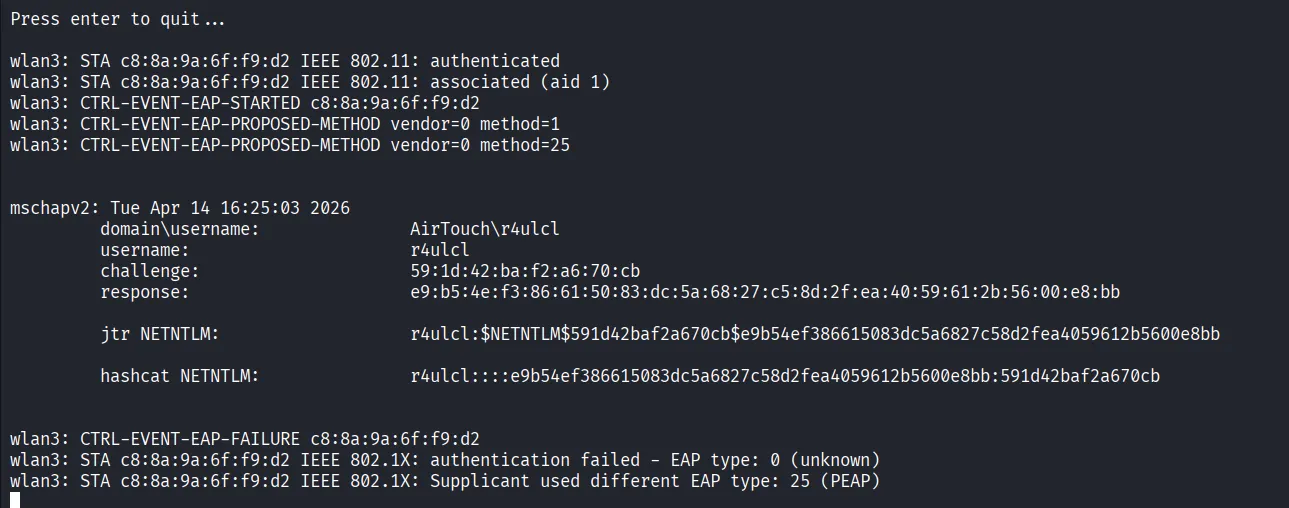Click the terminal cursor block at bottom
Viewport: 1289px width, 508px height.
15,499
